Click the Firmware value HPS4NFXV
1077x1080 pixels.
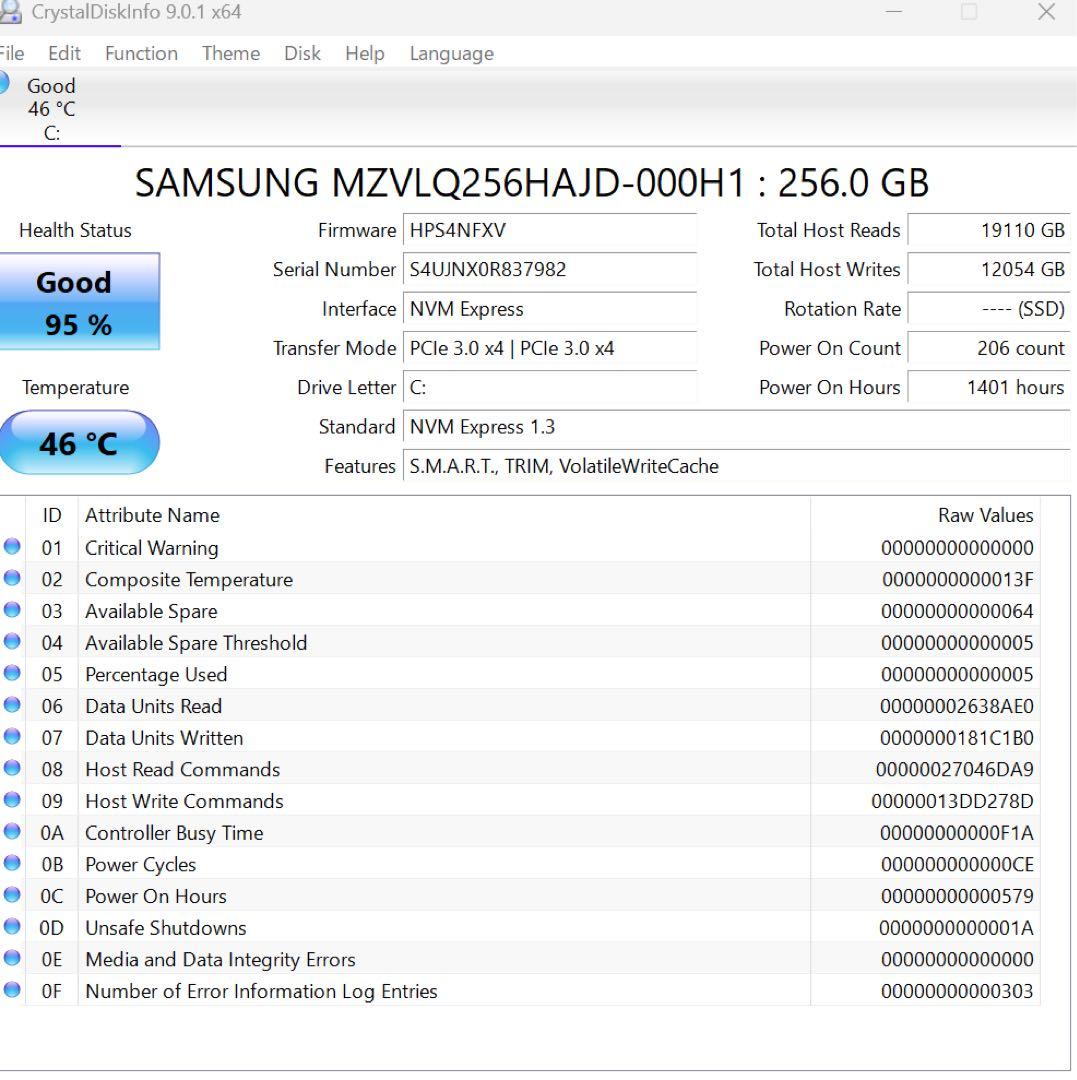click(x=550, y=230)
